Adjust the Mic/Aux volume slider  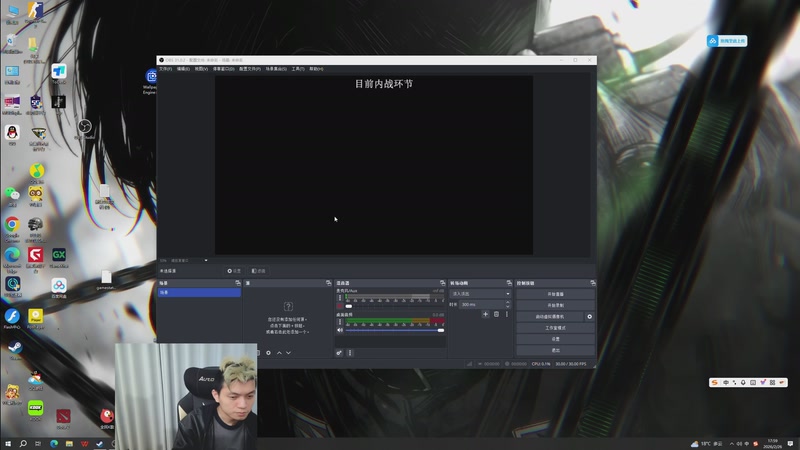coord(395,306)
